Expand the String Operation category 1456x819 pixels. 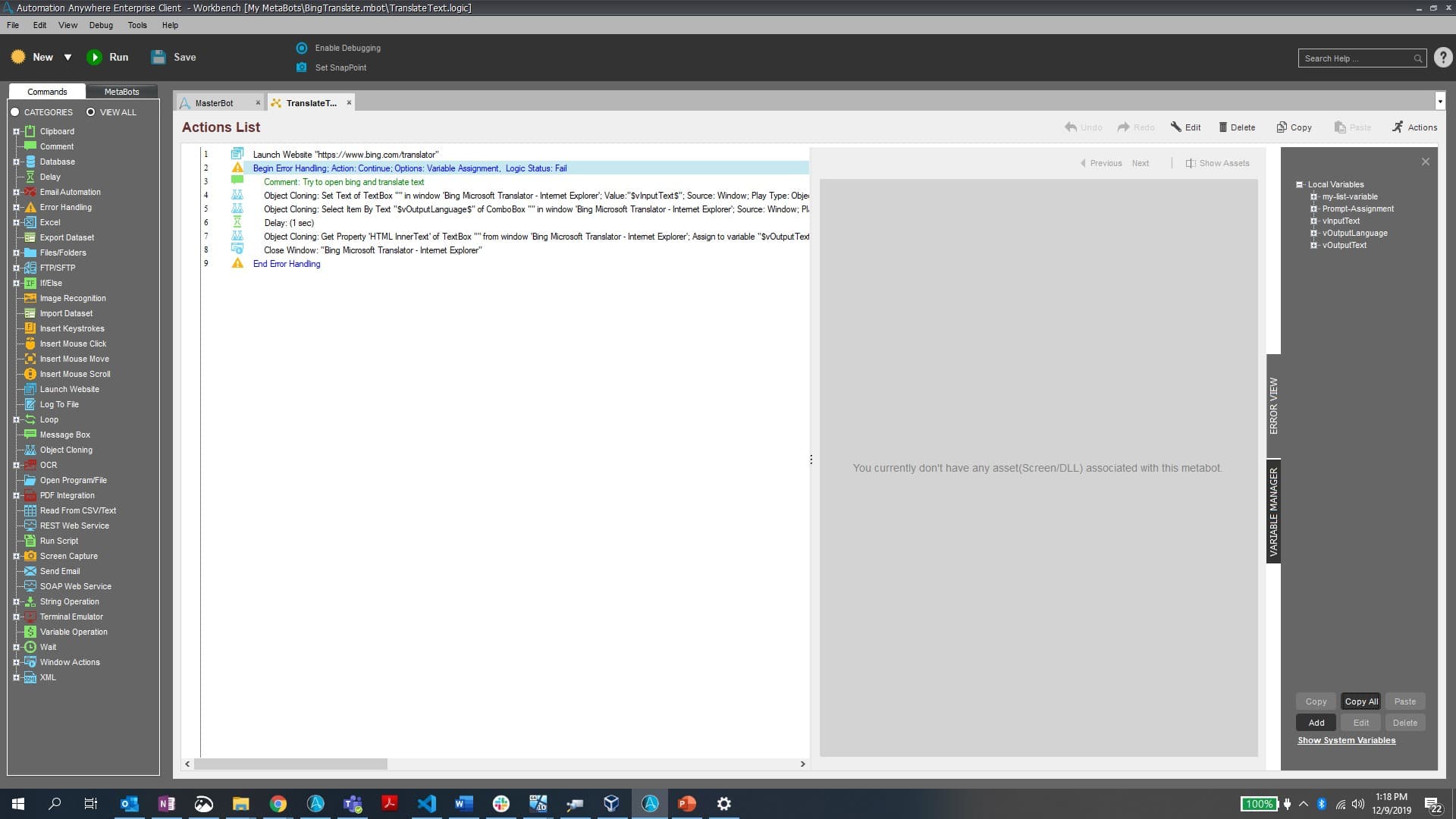point(16,601)
